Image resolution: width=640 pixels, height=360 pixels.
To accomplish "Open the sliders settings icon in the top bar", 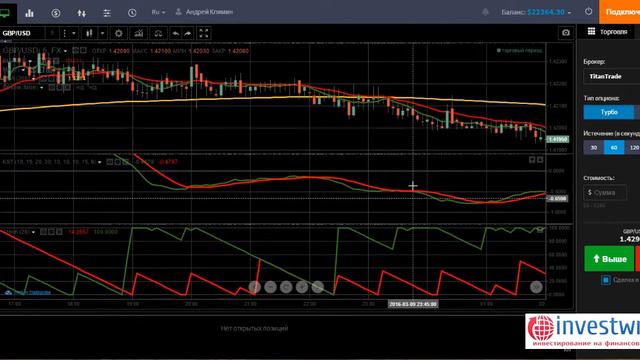I will click(x=107, y=13).
